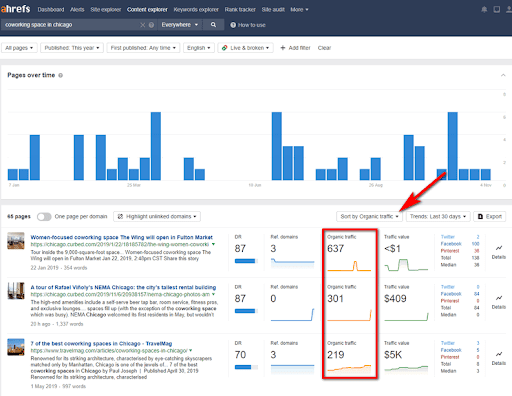512x396 pixels.
Task: Open Sort by Organic traffic dropdown
Action: pos(369,216)
